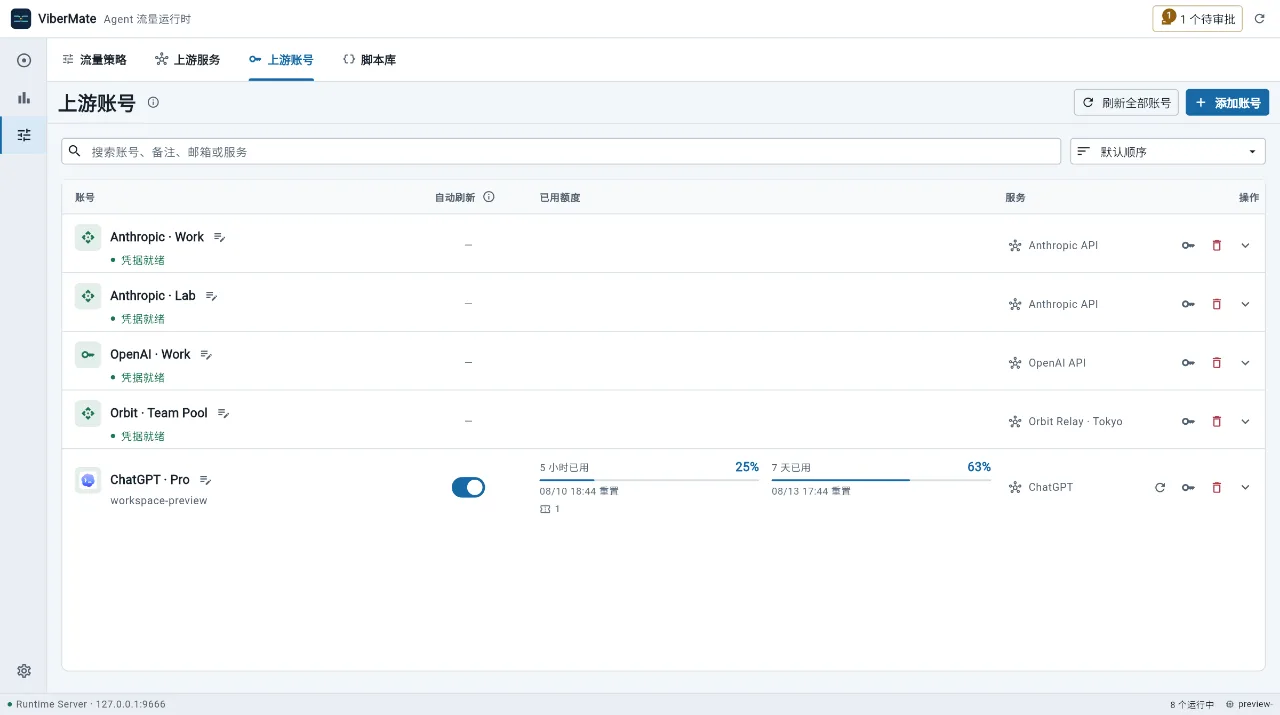Expand the Orbit · Team Pool row
This screenshot has width=1280, height=715.
pos(1245,421)
